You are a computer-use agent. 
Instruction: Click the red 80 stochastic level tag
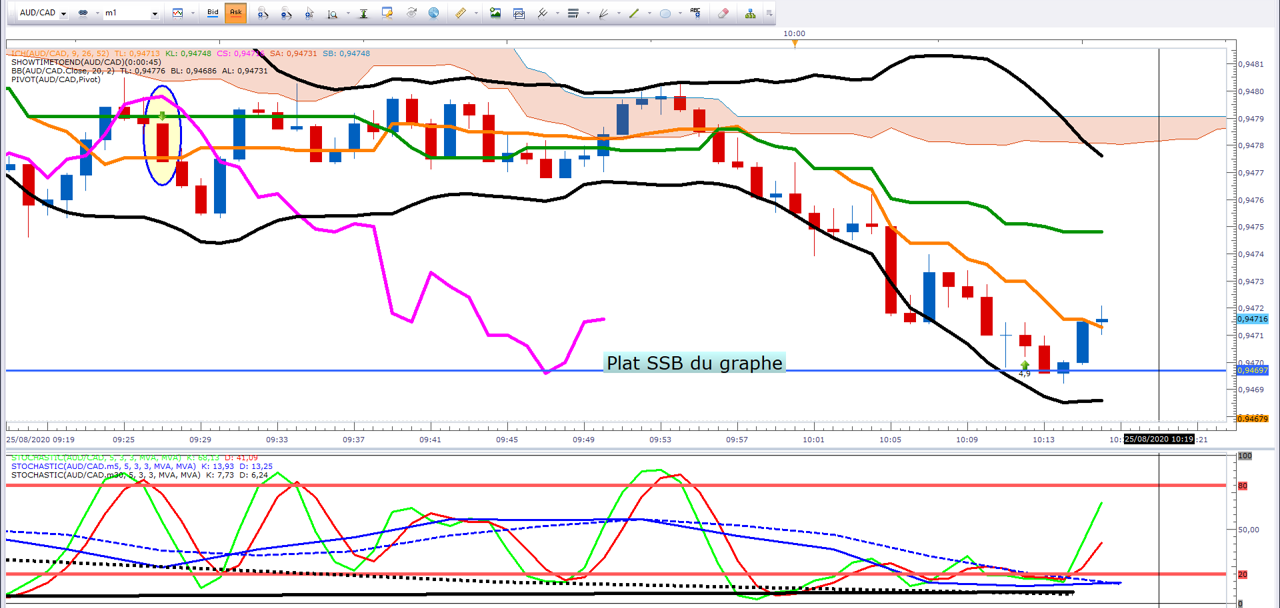click(1244, 486)
